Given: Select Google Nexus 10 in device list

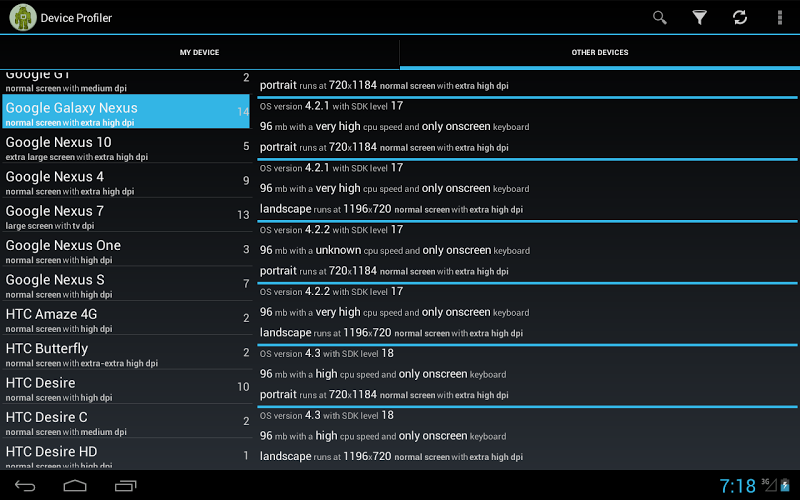Looking at the screenshot, I should click(x=125, y=148).
